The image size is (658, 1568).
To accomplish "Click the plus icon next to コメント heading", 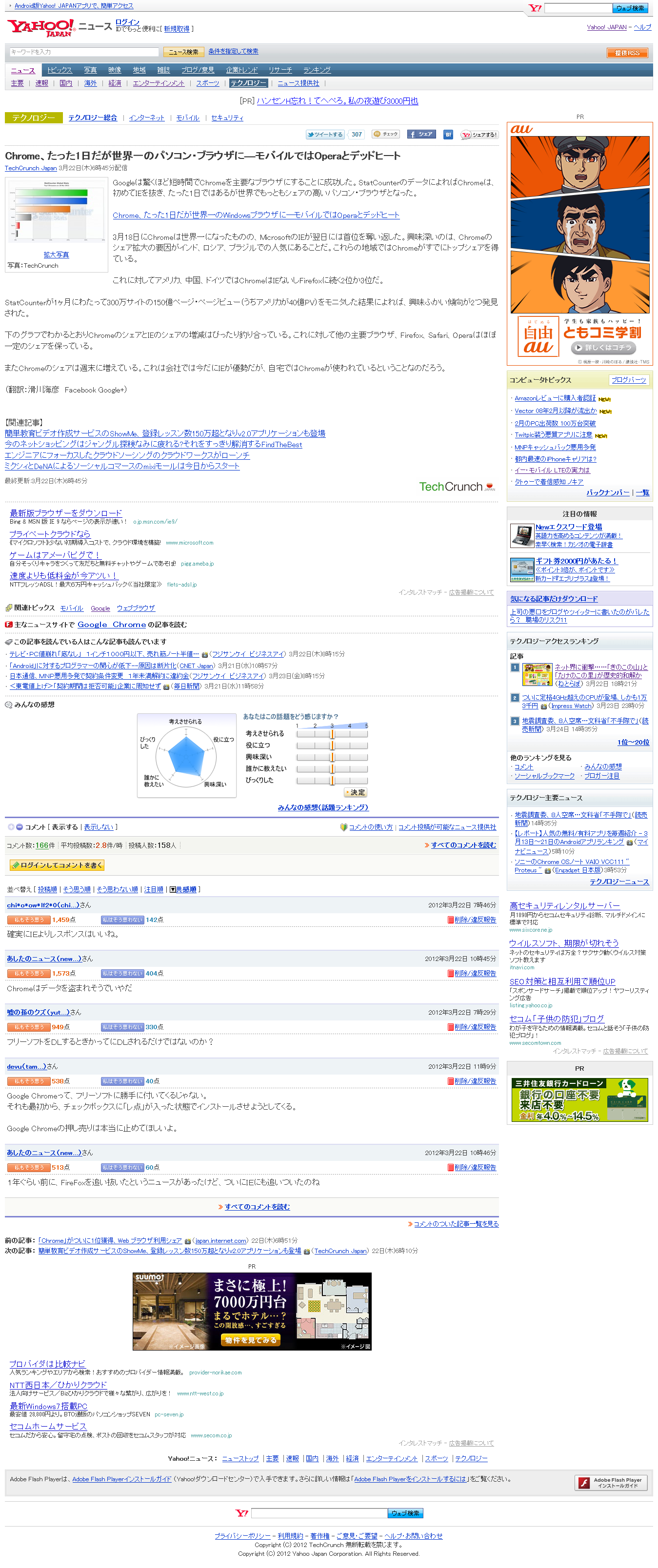I will (x=11, y=827).
